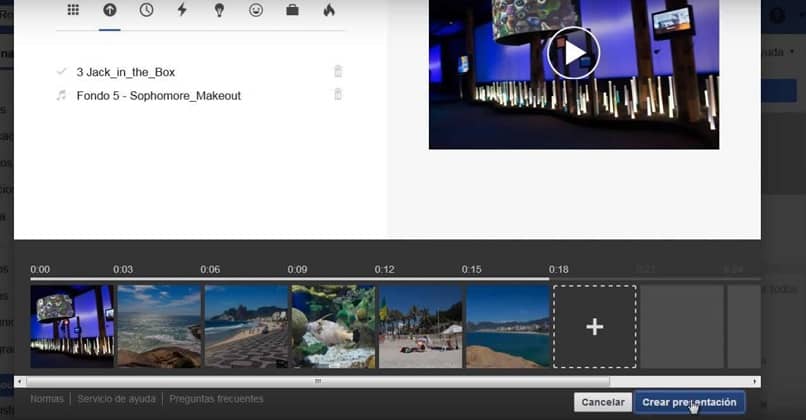Click the 0:09 timeline marker
The image size is (806, 420).
point(298,269)
